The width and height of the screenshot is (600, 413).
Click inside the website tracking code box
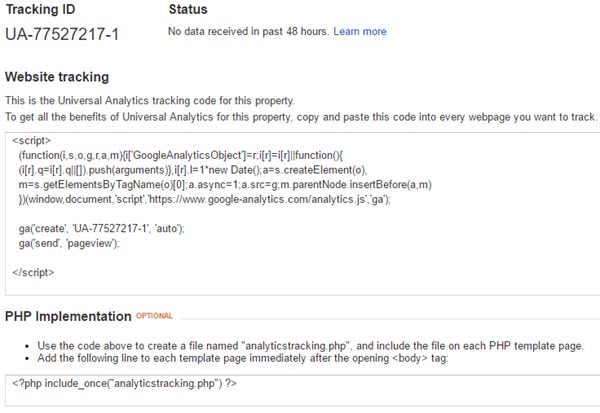302,214
